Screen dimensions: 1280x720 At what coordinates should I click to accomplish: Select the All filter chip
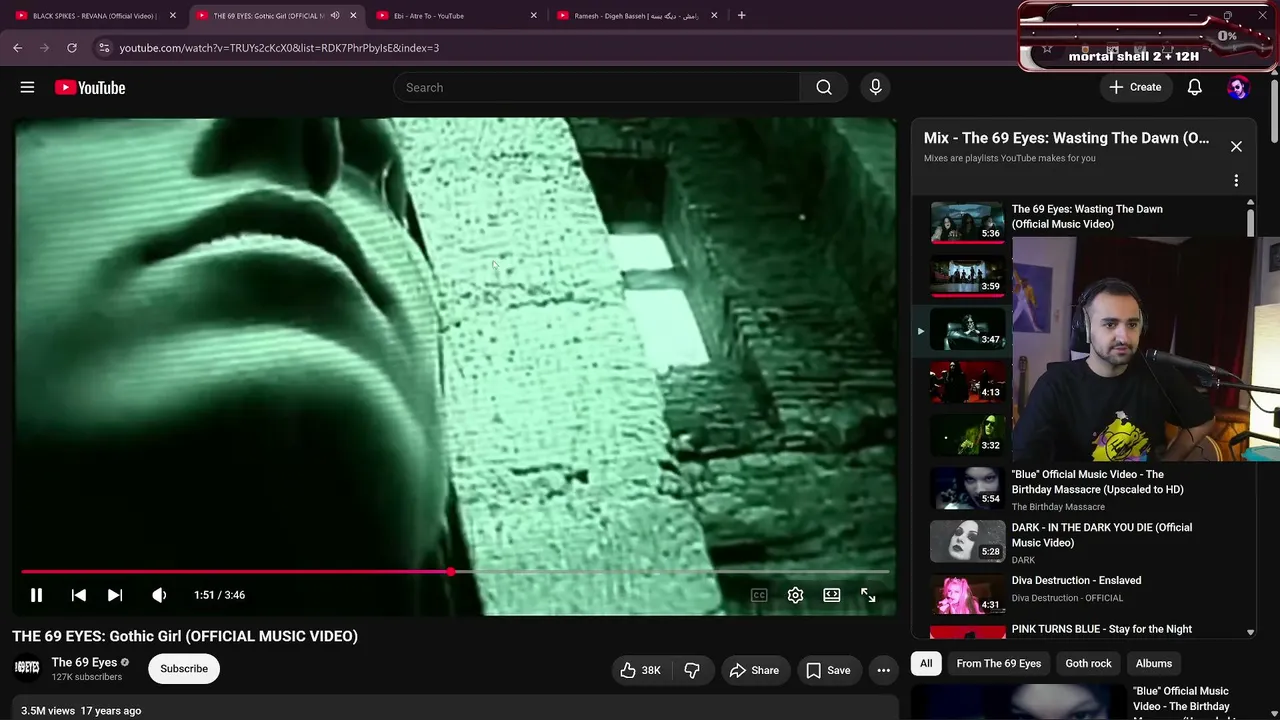[x=926, y=663]
